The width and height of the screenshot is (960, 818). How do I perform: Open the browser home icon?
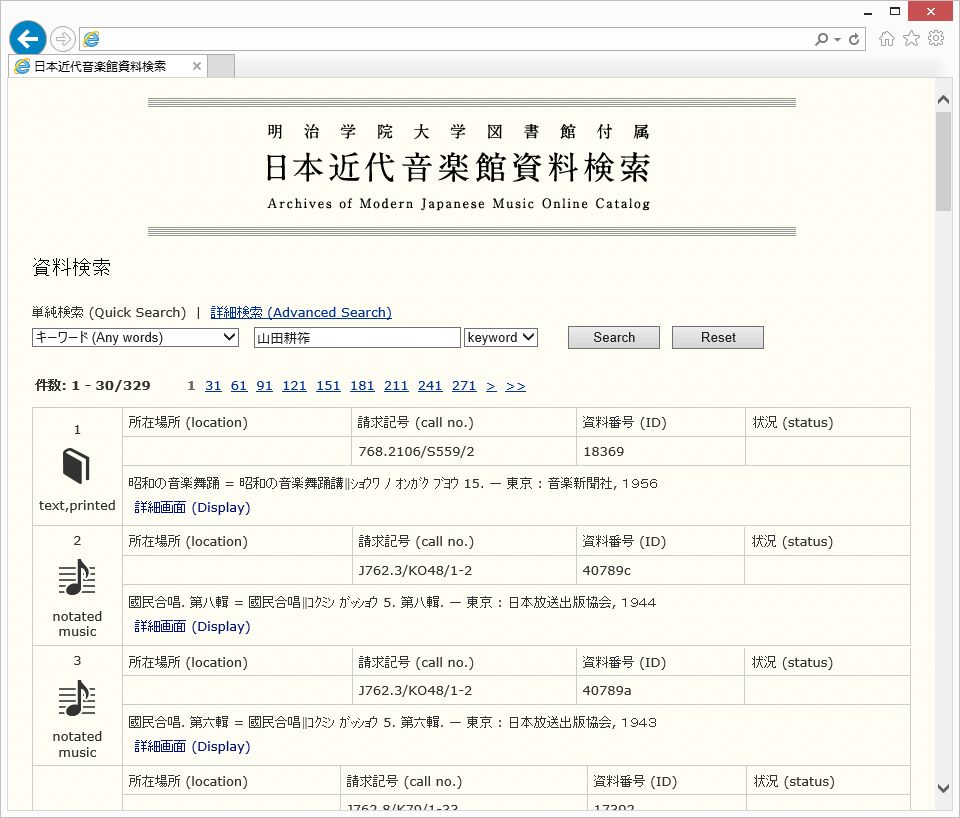click(886, 39)
